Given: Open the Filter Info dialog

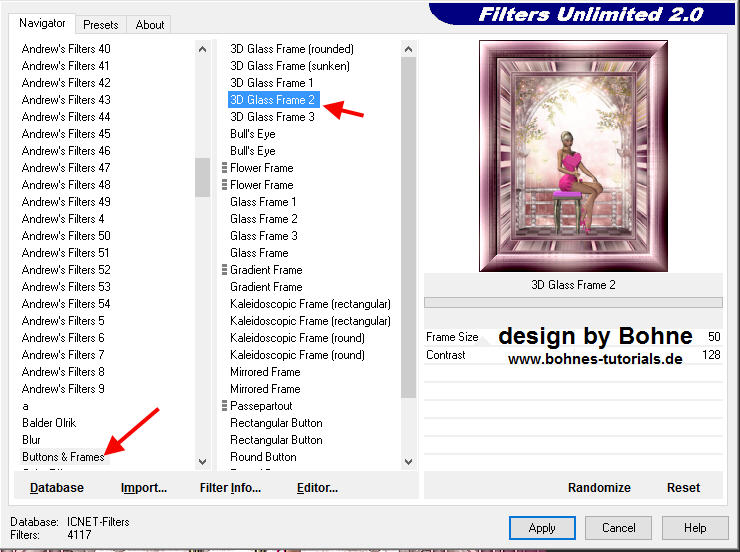Looking at the screenshot, I should click(230, 488).
